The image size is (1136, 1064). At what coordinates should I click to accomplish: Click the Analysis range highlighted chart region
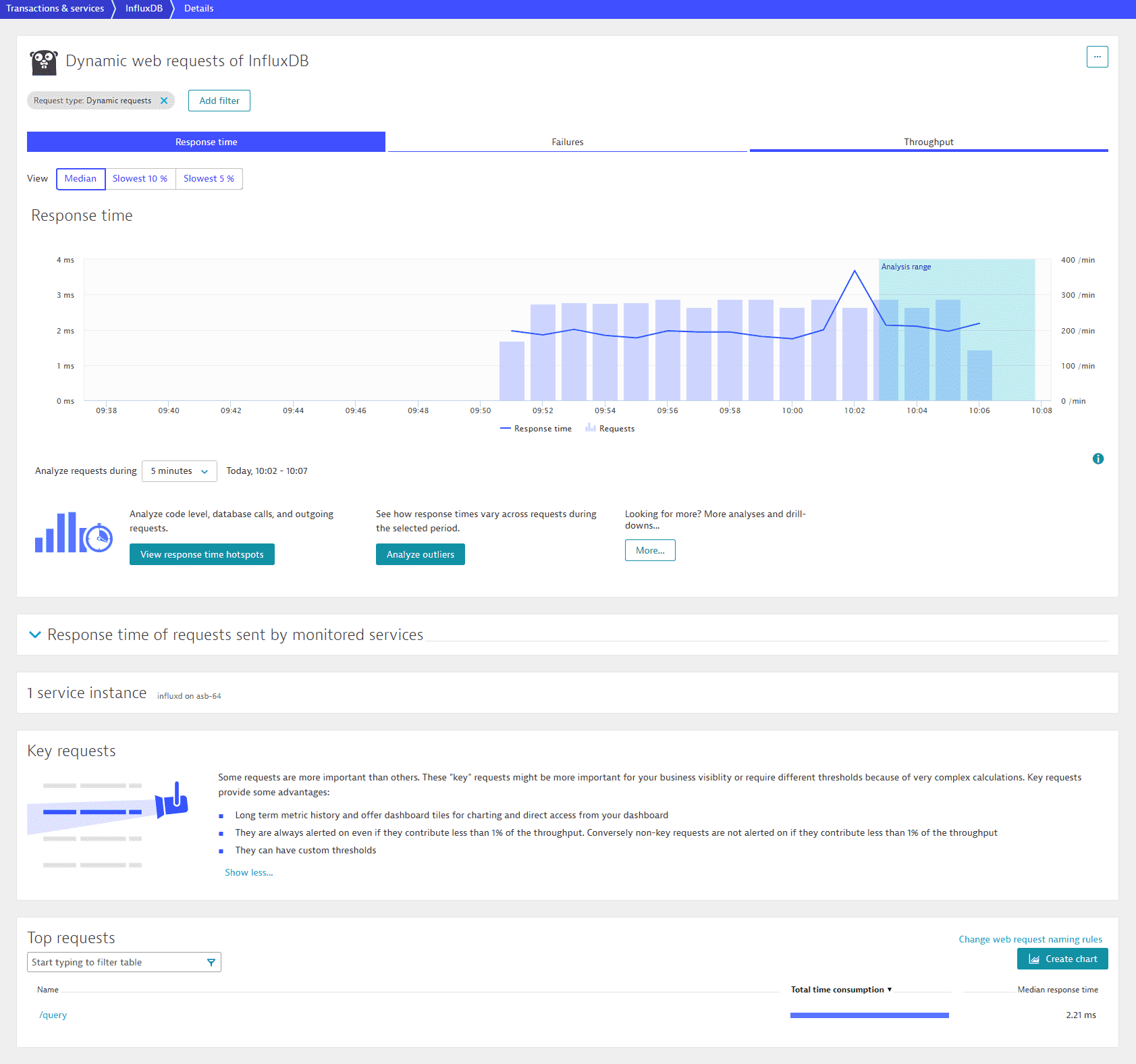[956, 329]
